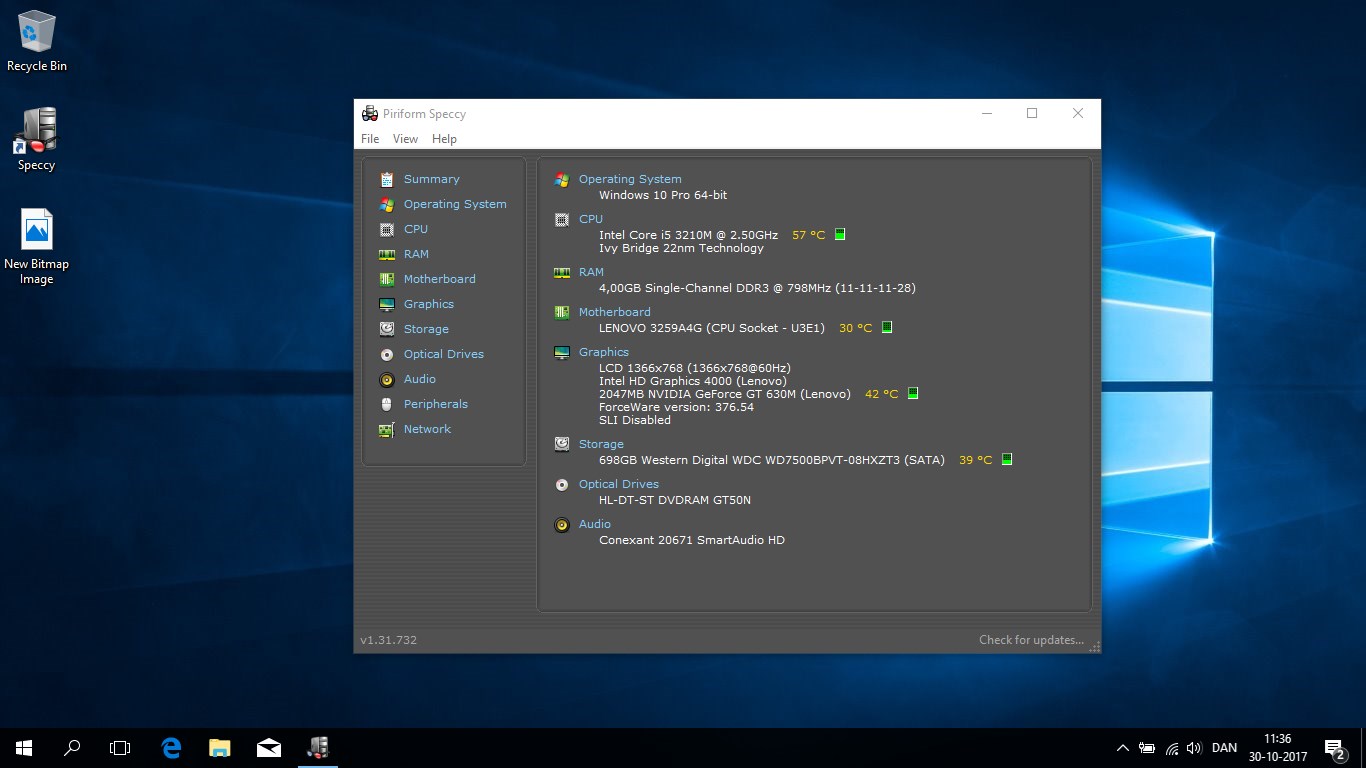Click the GPU temperature 42 °C value
The image size is (1366, 768).
(882, 394)
